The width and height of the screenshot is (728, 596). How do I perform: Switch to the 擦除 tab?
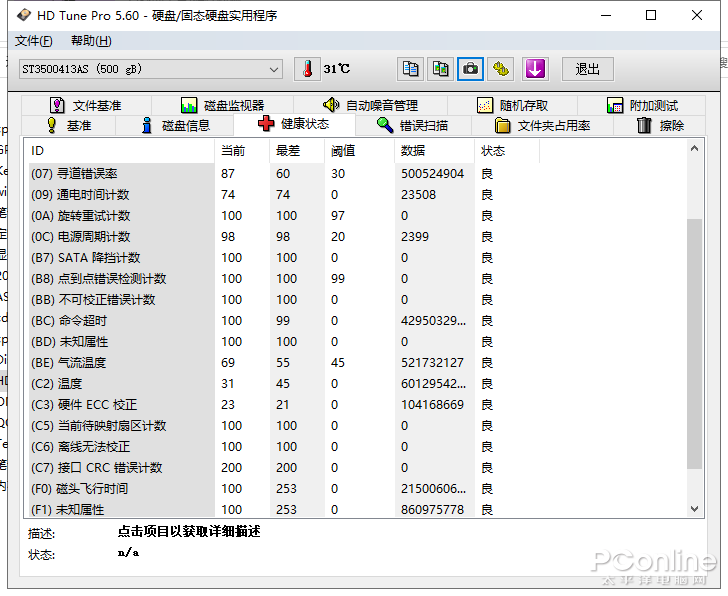click(659, 125)
